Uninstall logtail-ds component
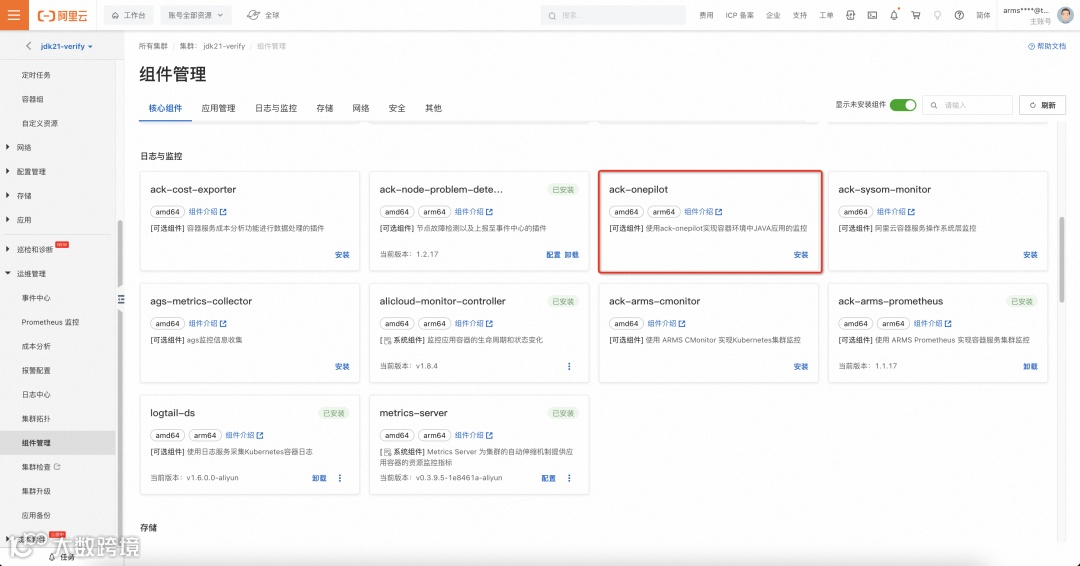 (319, 478)
